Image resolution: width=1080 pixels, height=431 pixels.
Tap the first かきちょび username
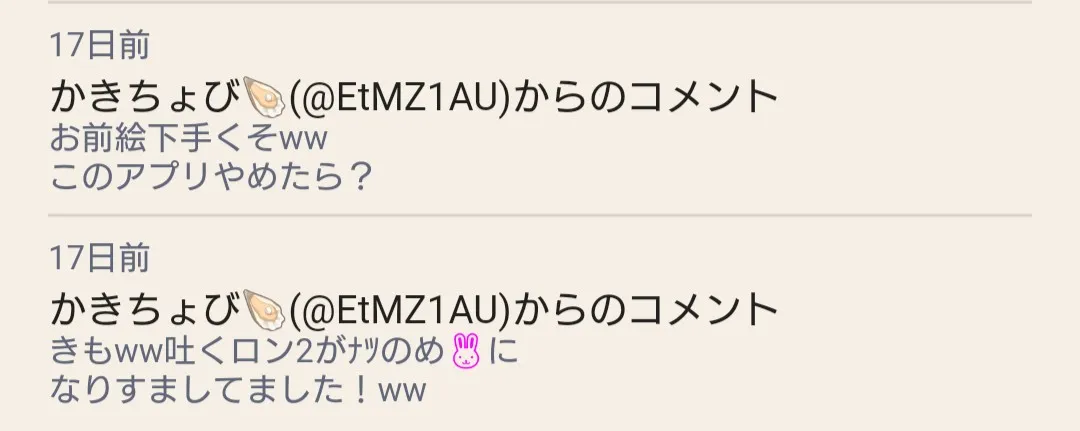tap(146, 97)
